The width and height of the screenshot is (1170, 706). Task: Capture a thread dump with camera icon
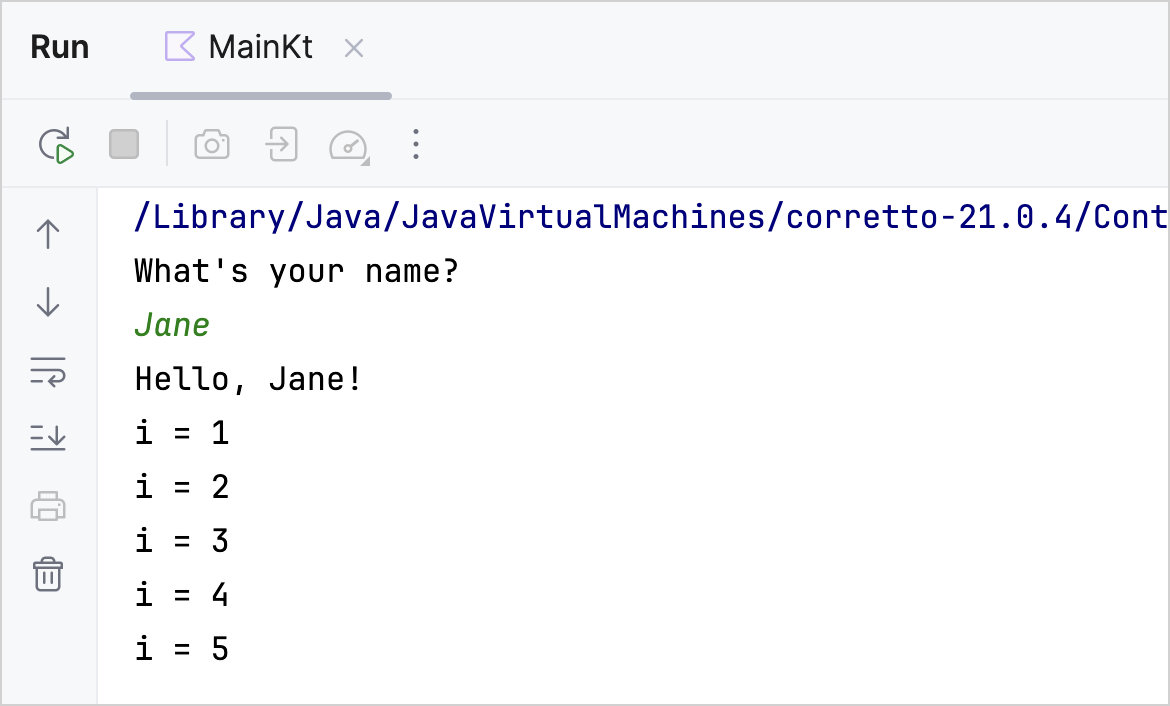coord(211,143)
